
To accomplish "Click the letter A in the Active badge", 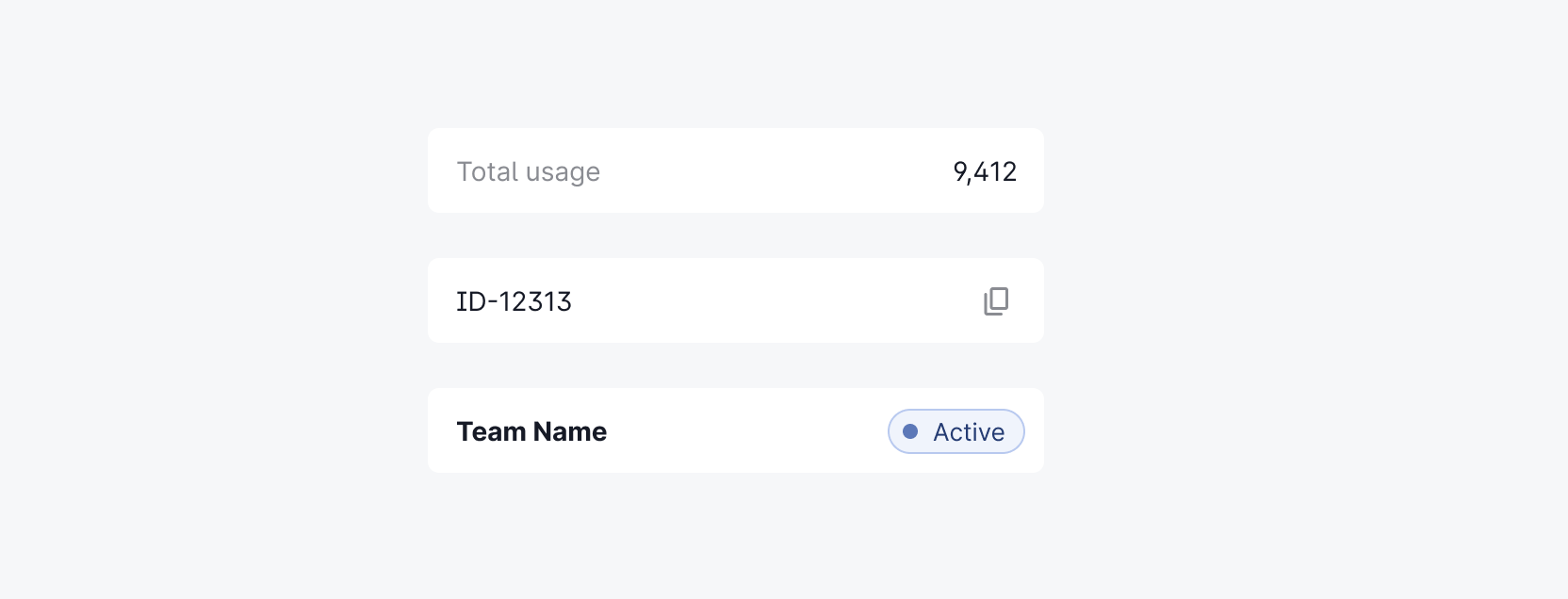I will [x=942, y=432].
